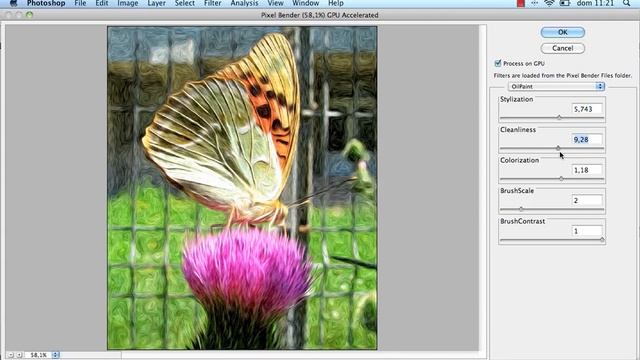Open the Photoshop application menu
Viewport: 640px width, 360px height.
click(46, 3)
